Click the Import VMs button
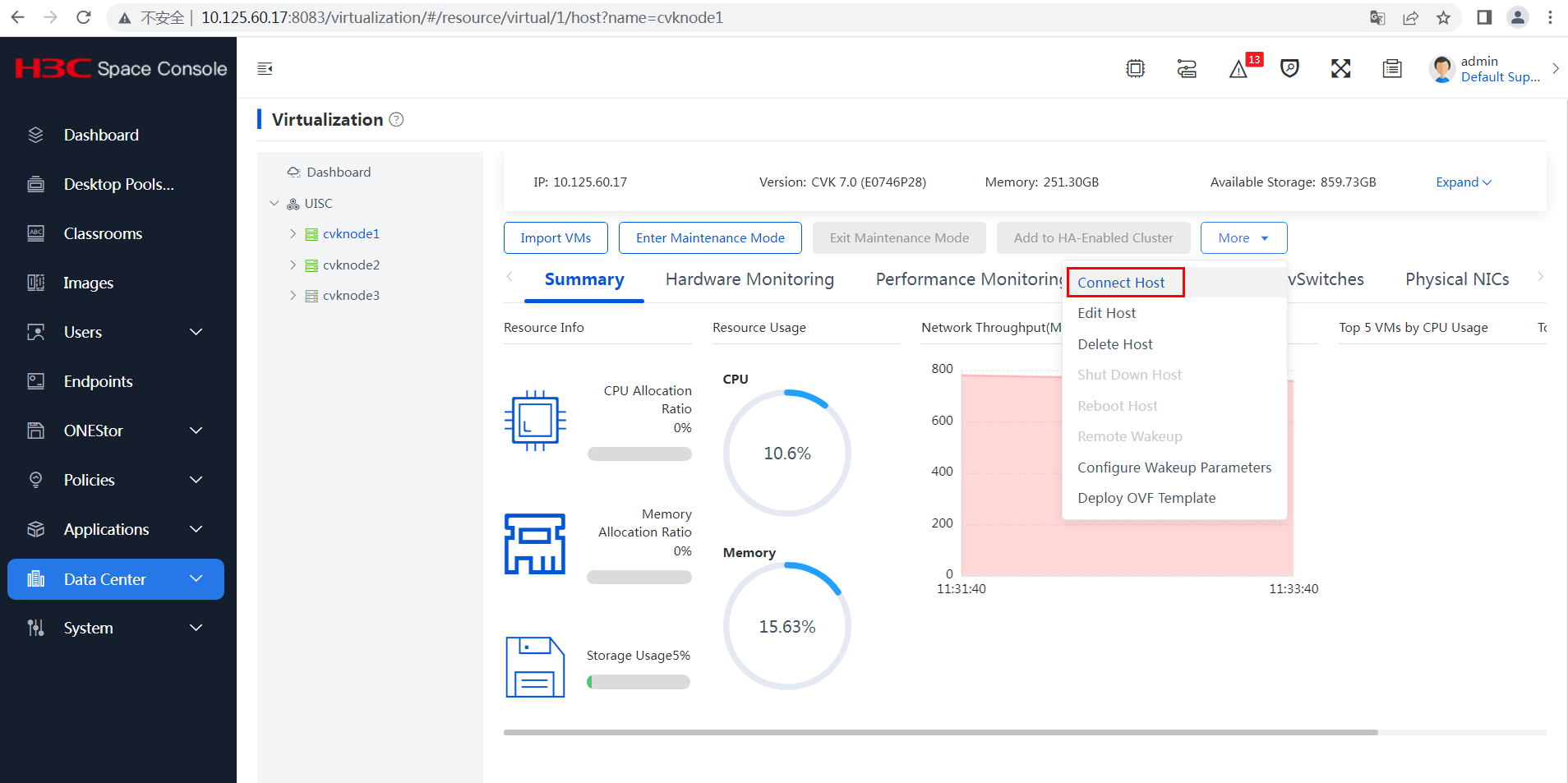This screenshot has width=1568, height=783. pyautogui.click(x=556, y=238)
